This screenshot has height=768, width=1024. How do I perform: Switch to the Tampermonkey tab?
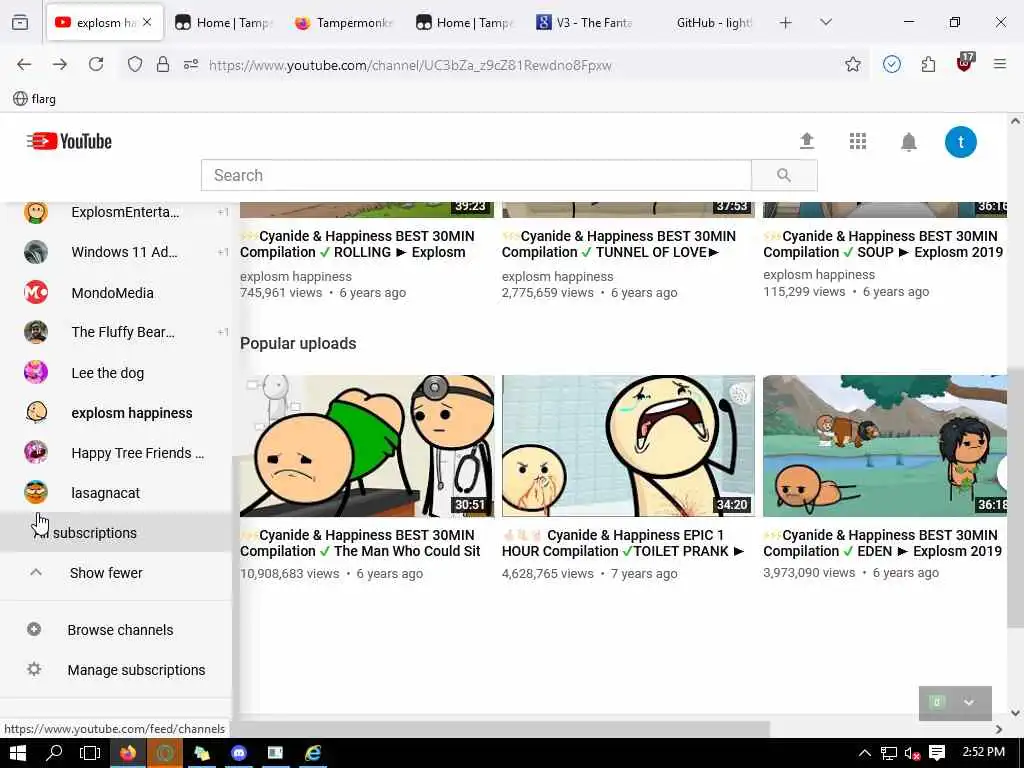tap(344, 22)
